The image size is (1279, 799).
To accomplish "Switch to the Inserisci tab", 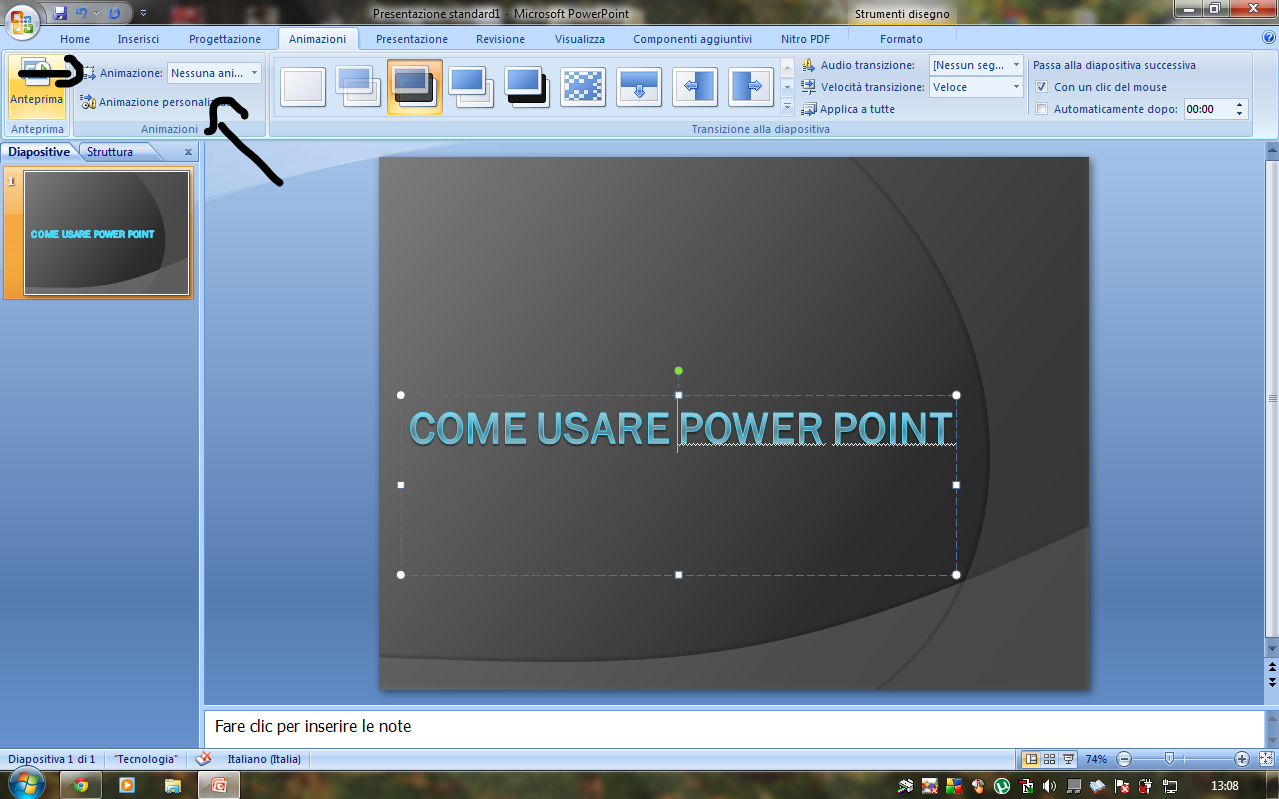I will pyautogui.click(x=138, y=39).
